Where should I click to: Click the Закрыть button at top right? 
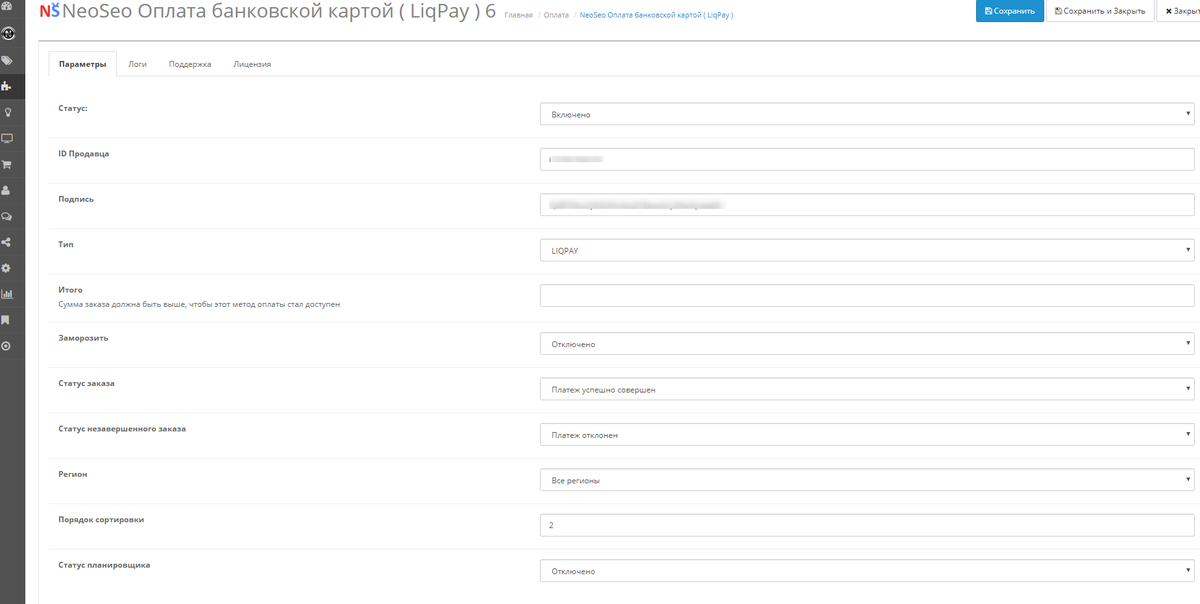point(1181,11)
